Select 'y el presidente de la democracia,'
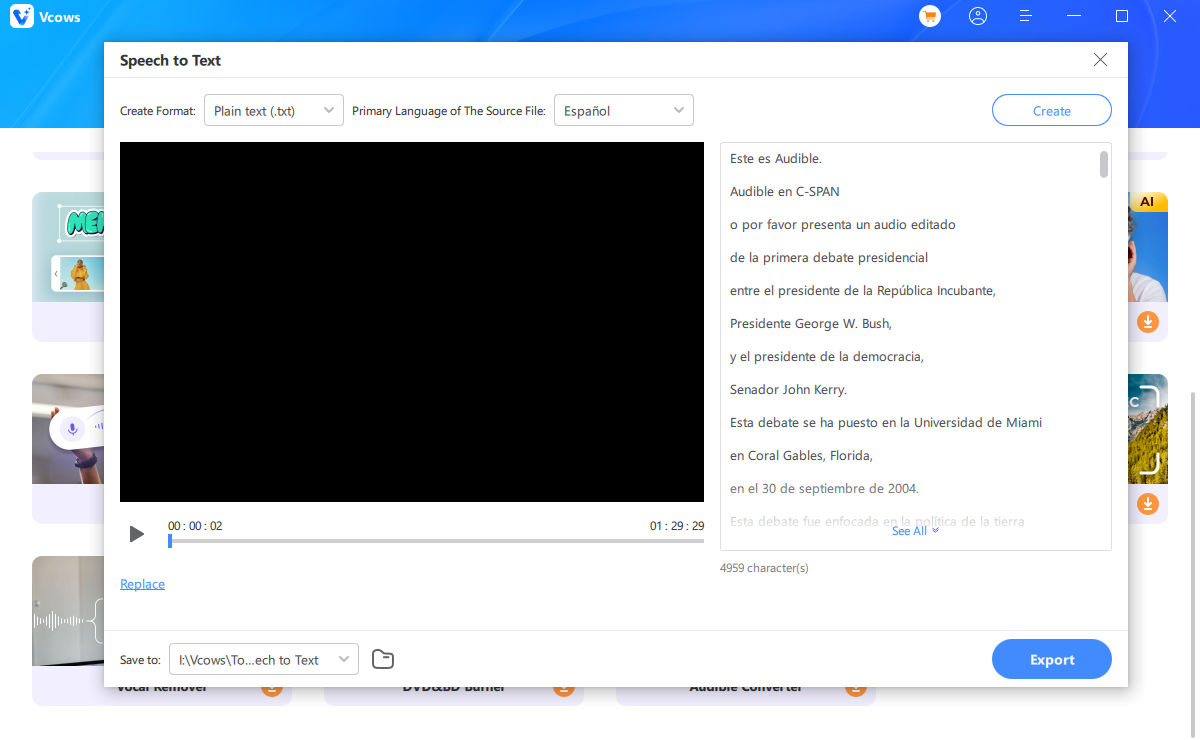The height and width of the screenshot is (740, 1200). click(827, 356)
